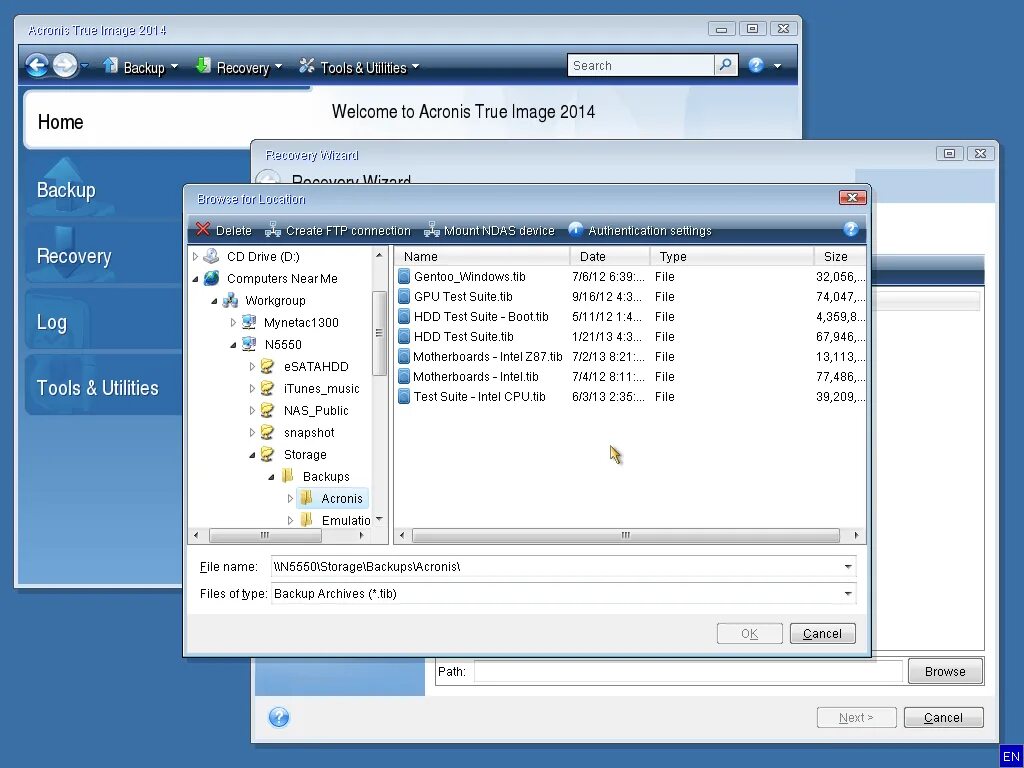Open Authentication settings
Screen dimensions: 1024x768
640,231
